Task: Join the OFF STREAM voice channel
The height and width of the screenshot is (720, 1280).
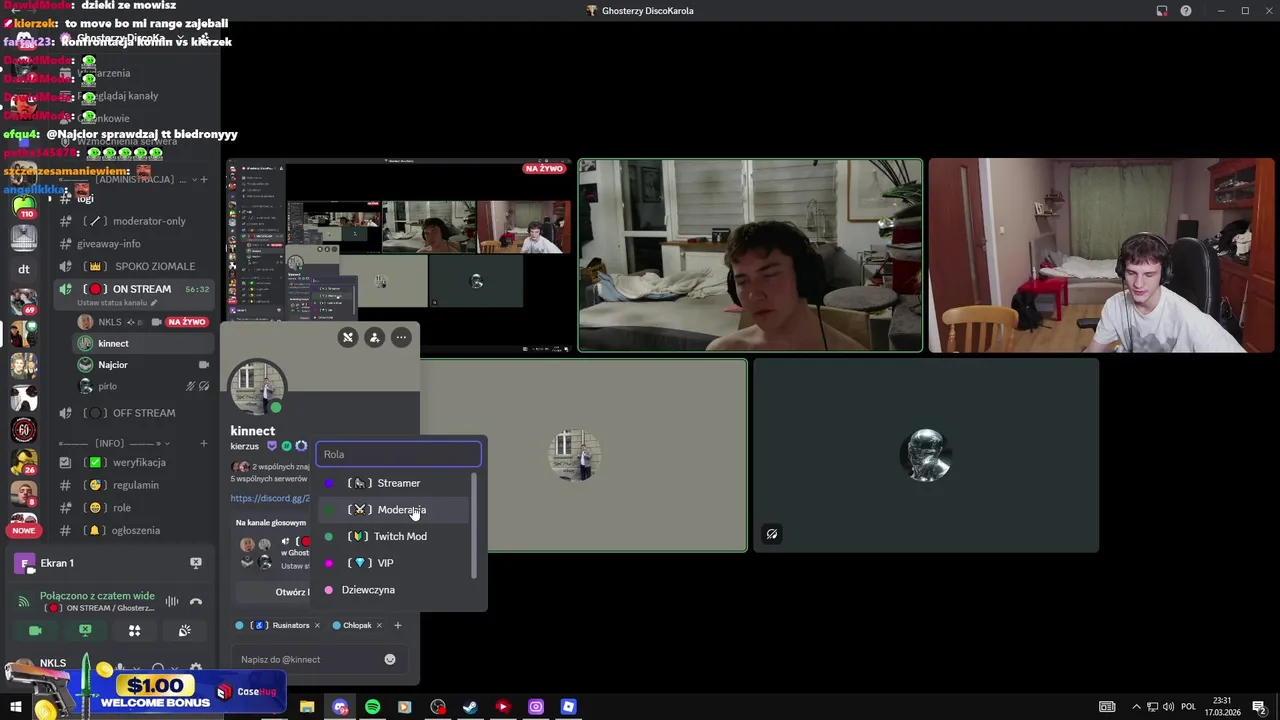Action: 135,413
